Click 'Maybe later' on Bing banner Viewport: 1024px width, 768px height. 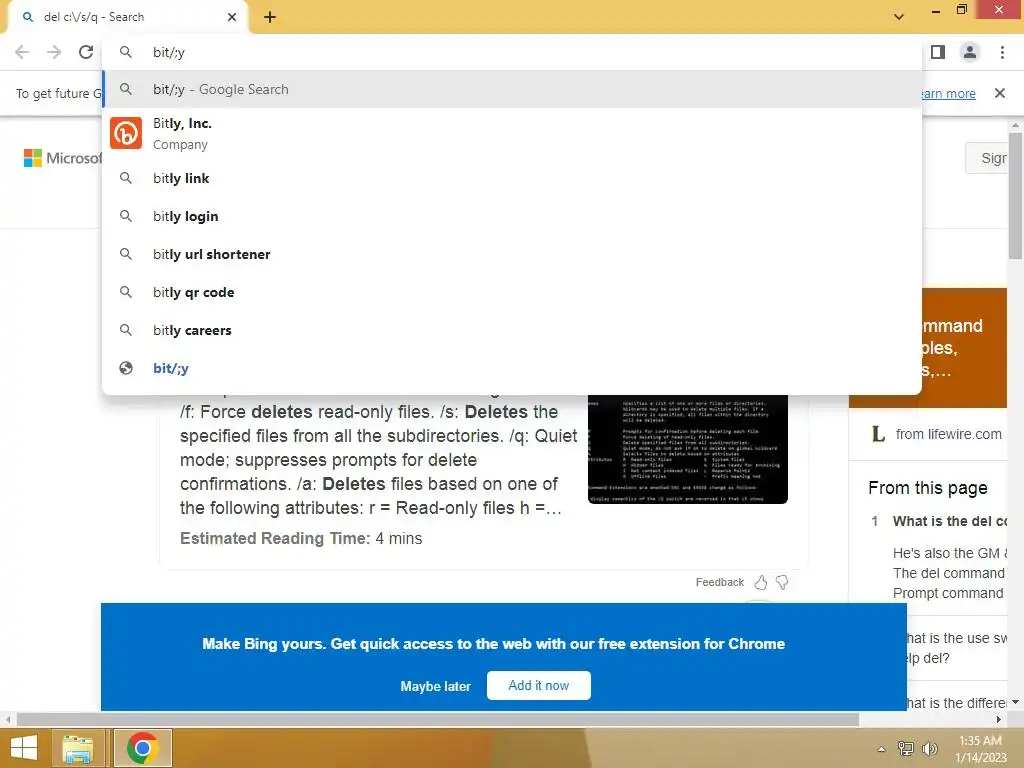(x=436, y=686)
